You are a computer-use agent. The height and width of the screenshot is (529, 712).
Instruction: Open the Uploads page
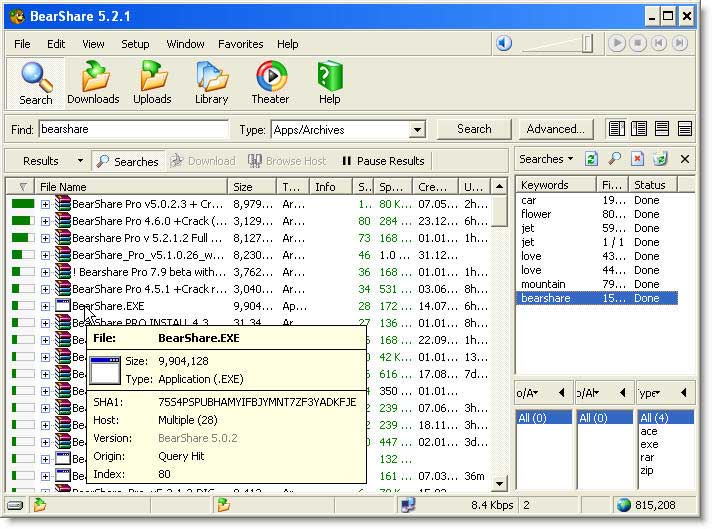tap(152, 83)
